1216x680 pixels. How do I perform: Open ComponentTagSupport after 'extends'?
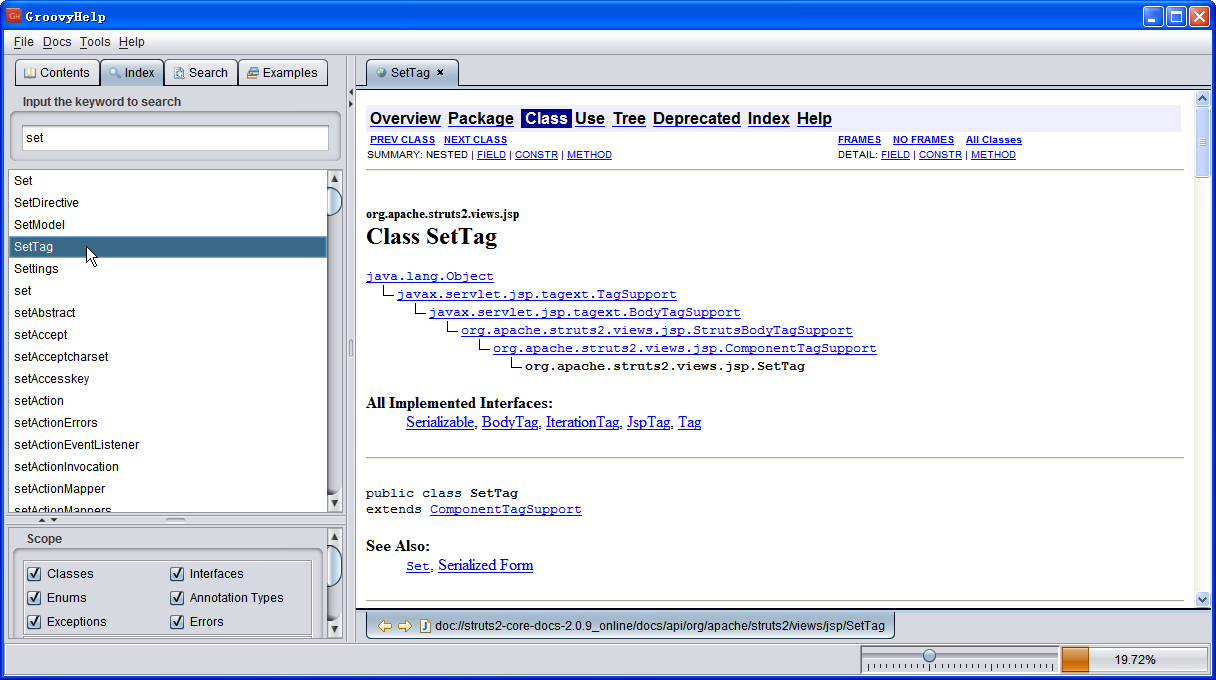[x=506, y=509]
